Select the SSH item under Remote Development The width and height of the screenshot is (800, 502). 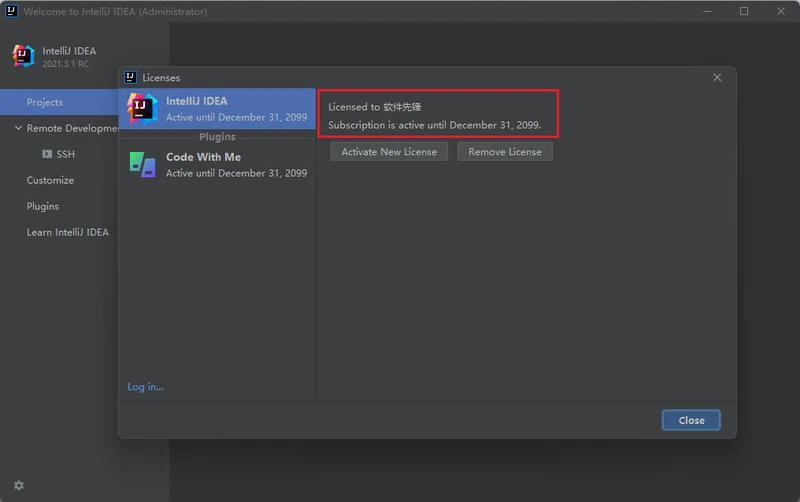(65, 154)
